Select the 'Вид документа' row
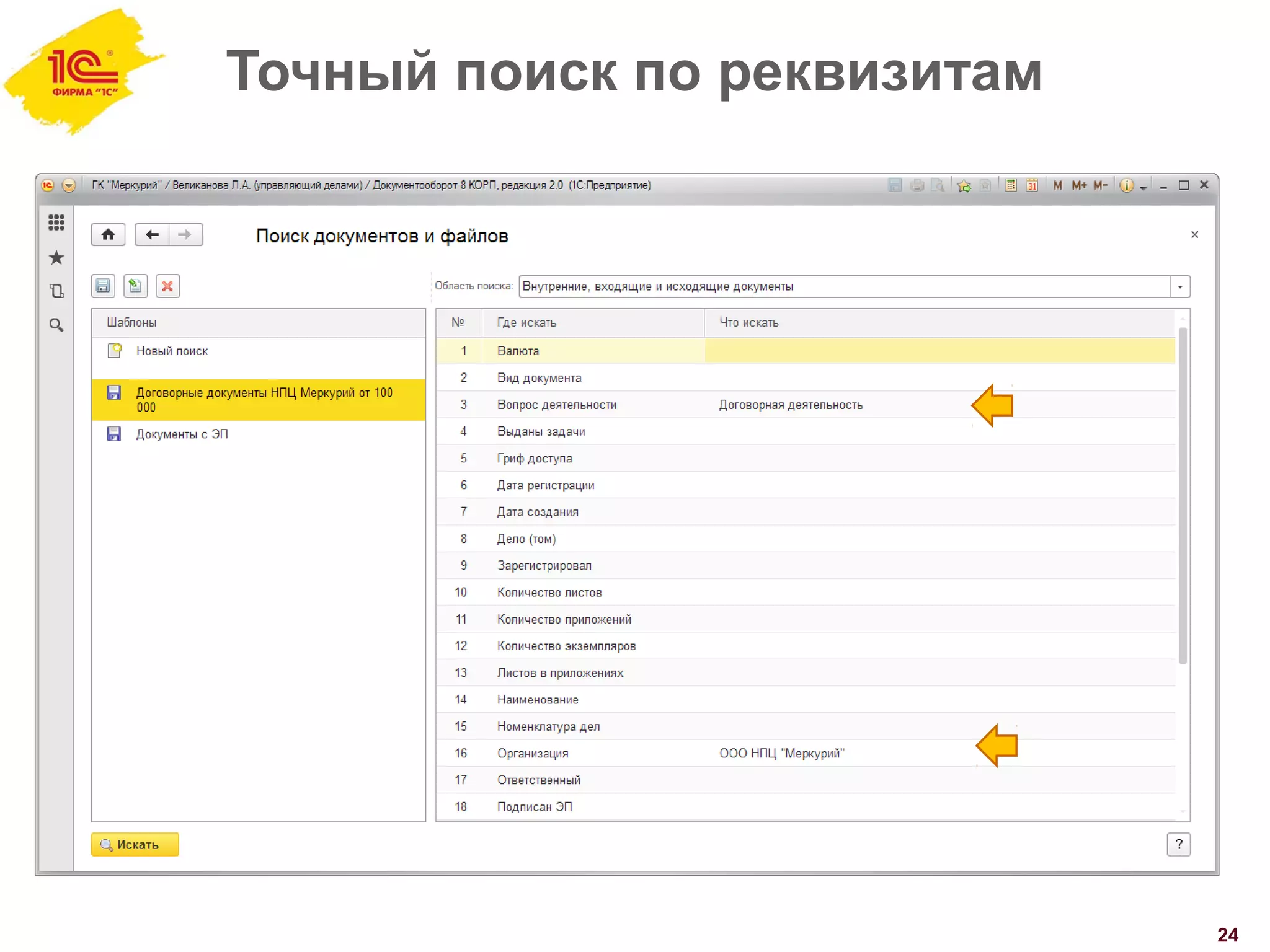This screenshot has height=952, width=1270. click(806, 378)
